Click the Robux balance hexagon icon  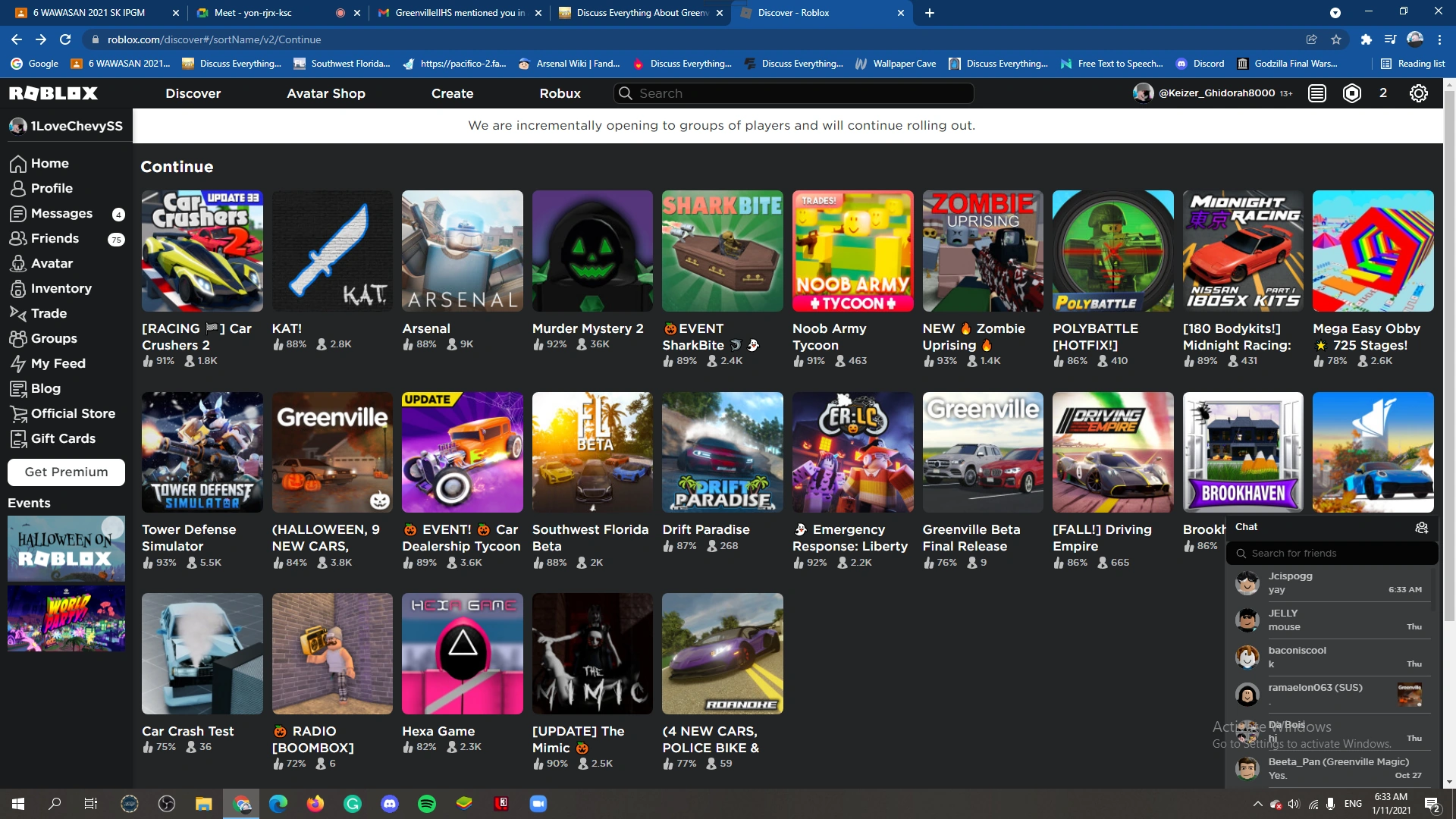coord(1351,93)
